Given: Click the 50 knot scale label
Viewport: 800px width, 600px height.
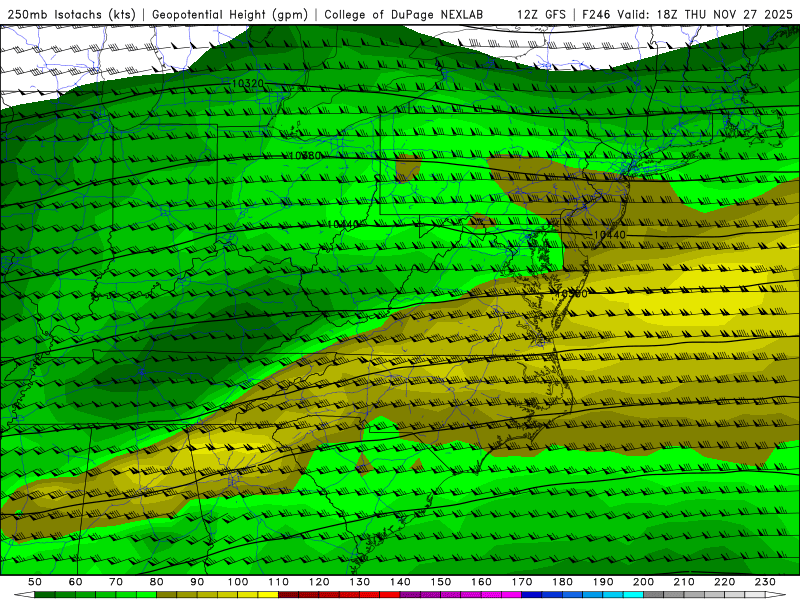Looking at the screenshot, I should pos(35,582).
